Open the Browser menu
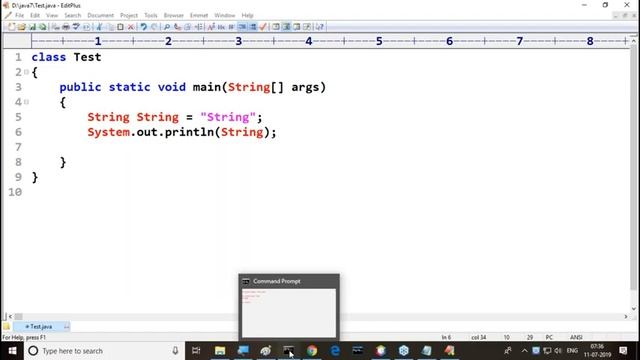The width and height of the screenshot is (640, 360). 173,16
